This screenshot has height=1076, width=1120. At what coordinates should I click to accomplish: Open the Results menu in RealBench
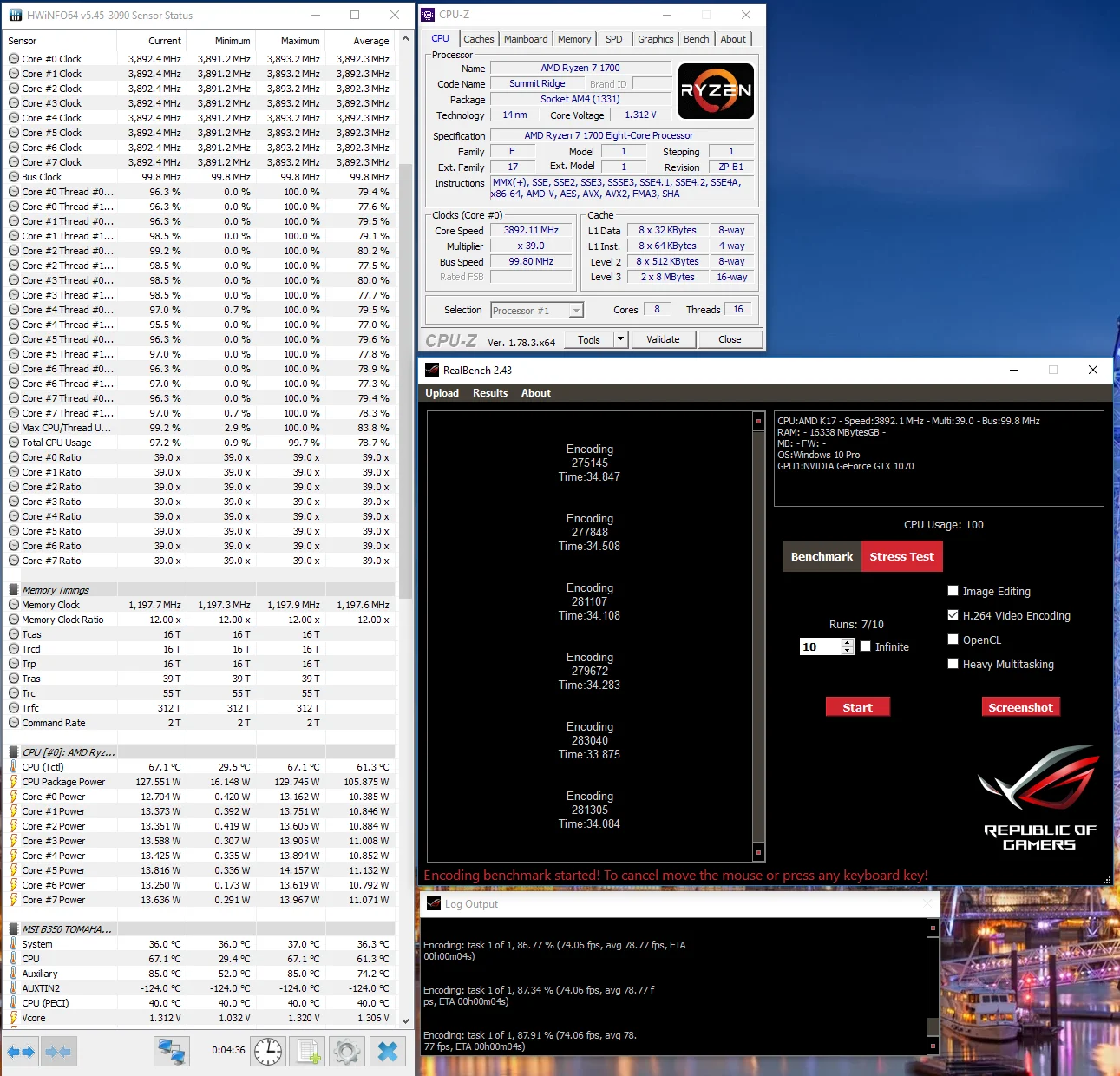coord(490,393)
